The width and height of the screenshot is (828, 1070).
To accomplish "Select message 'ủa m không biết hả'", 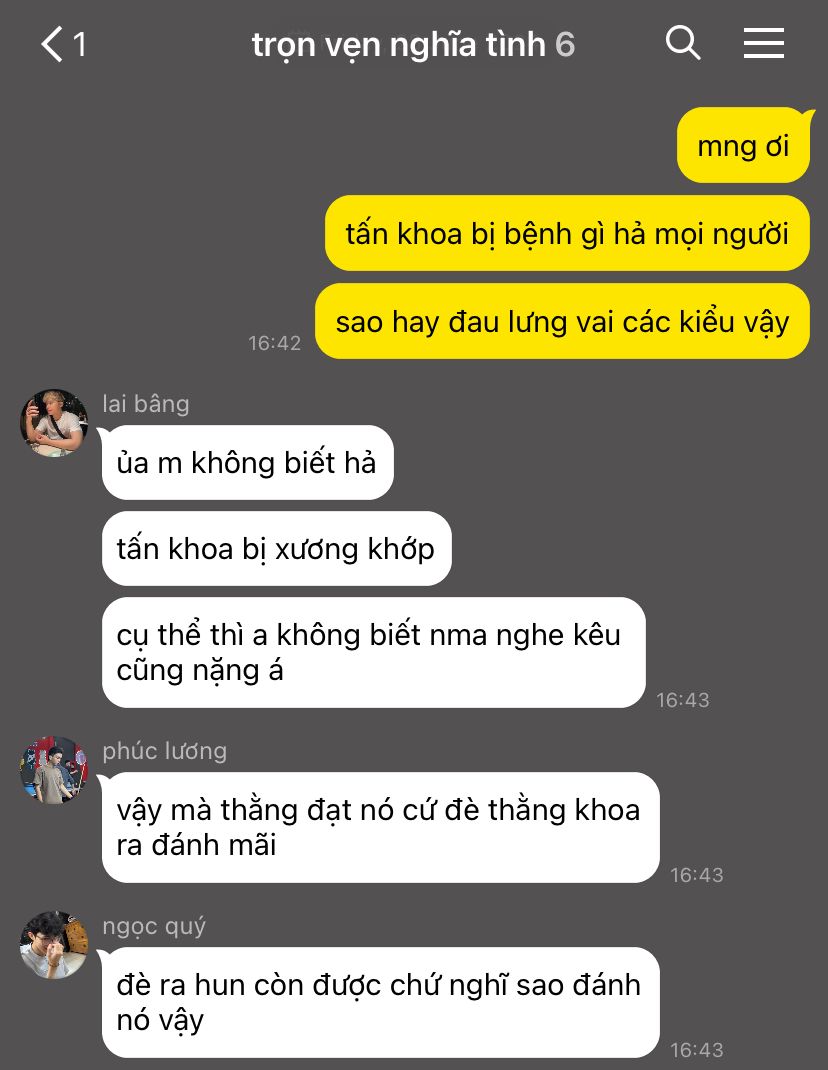I will 248,463.
